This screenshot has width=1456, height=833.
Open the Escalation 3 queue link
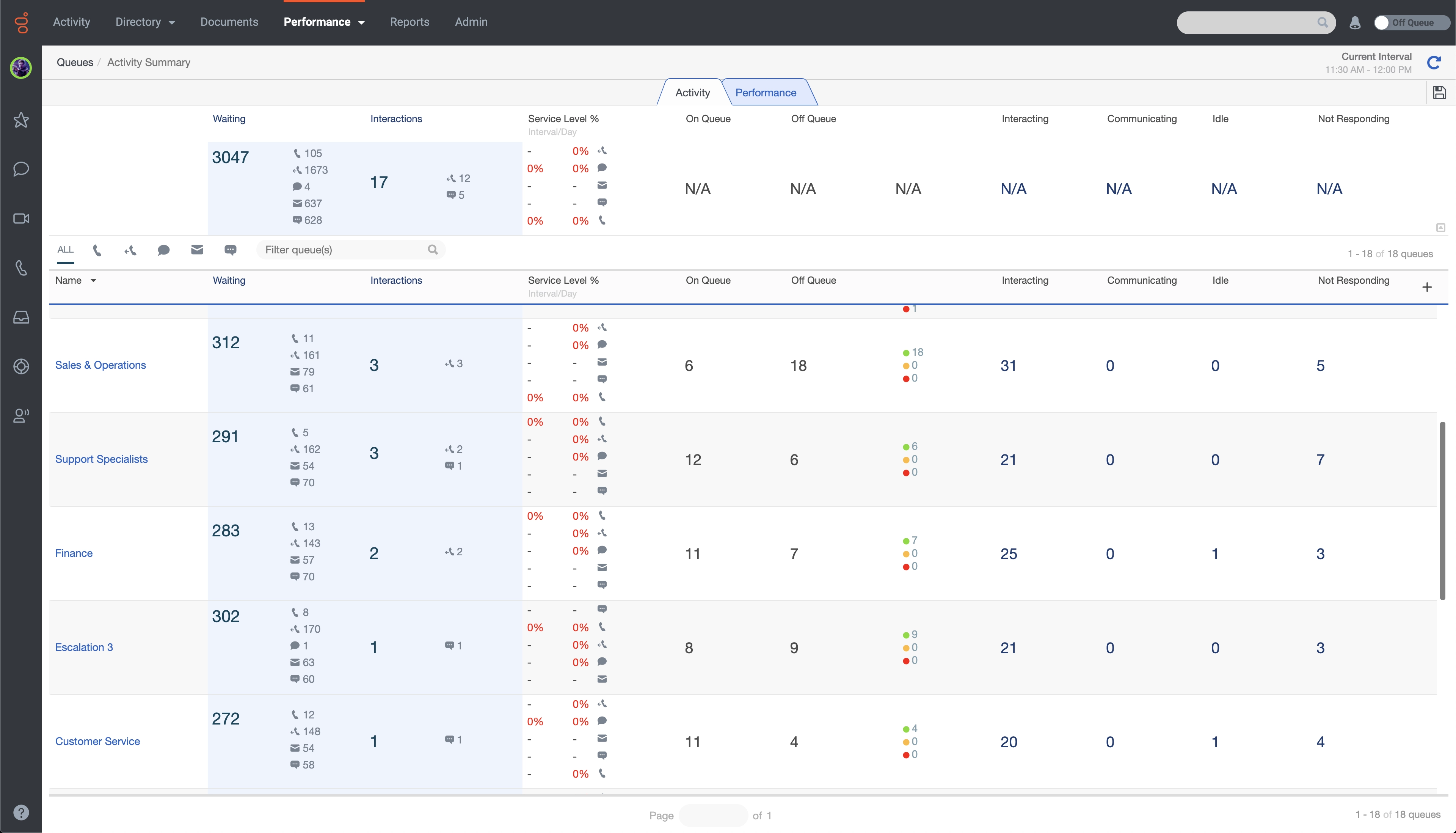(x=83, y=647)
